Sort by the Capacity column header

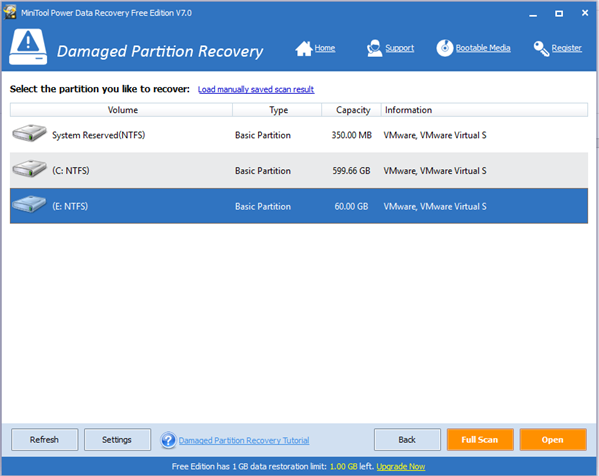(352, 110)
